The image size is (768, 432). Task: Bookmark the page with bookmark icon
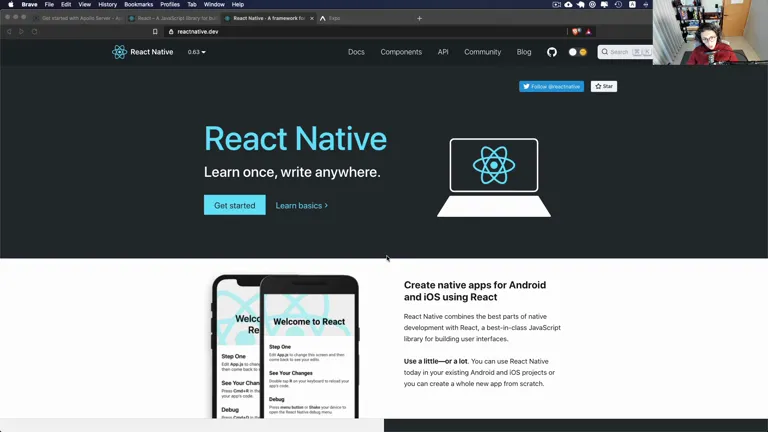point(155,31)
